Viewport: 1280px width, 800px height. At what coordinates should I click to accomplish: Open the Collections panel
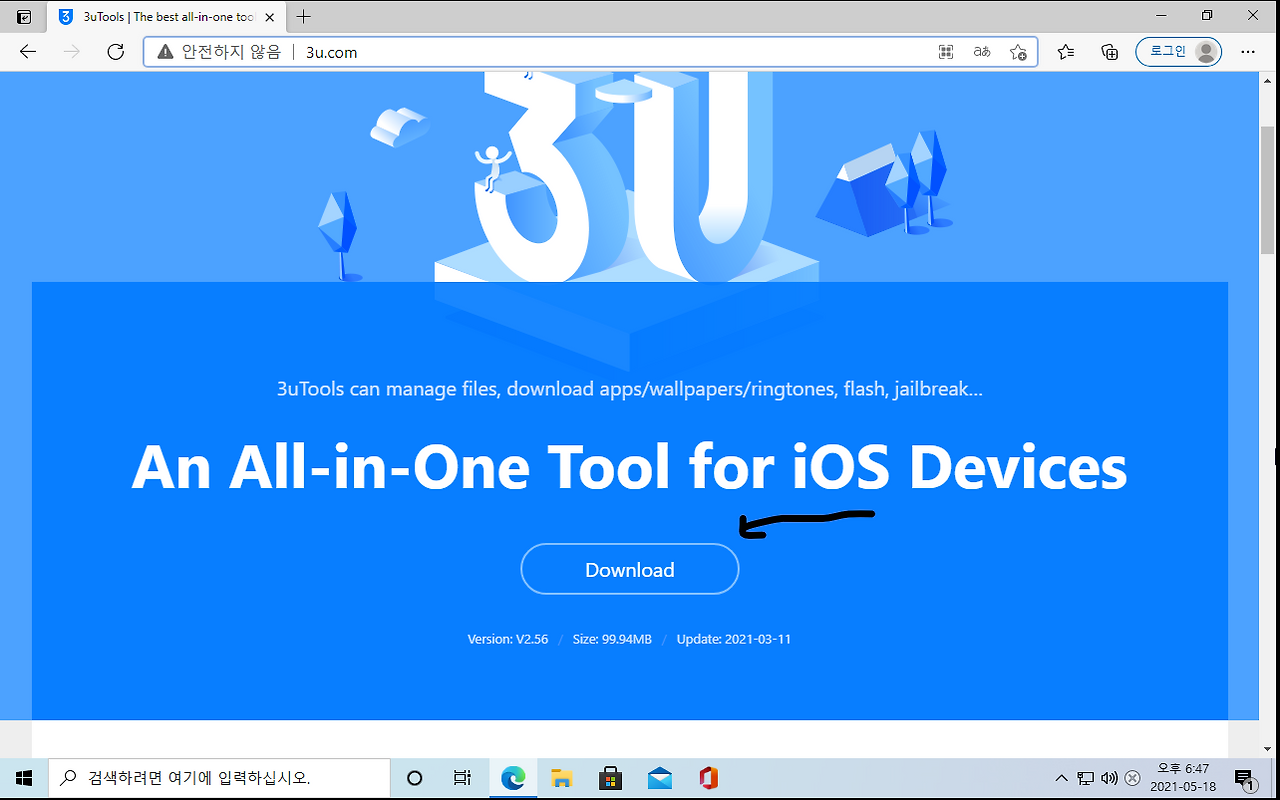coord(1109,52)
